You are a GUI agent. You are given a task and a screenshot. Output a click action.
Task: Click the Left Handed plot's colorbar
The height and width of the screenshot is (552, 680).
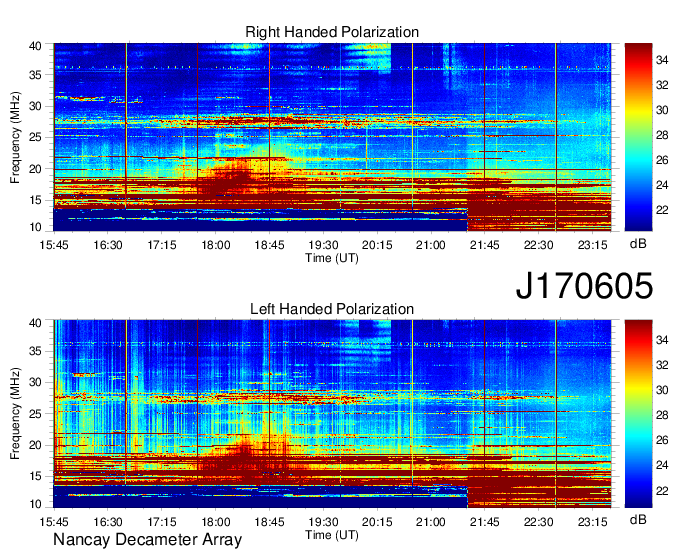tap(638, 414)
